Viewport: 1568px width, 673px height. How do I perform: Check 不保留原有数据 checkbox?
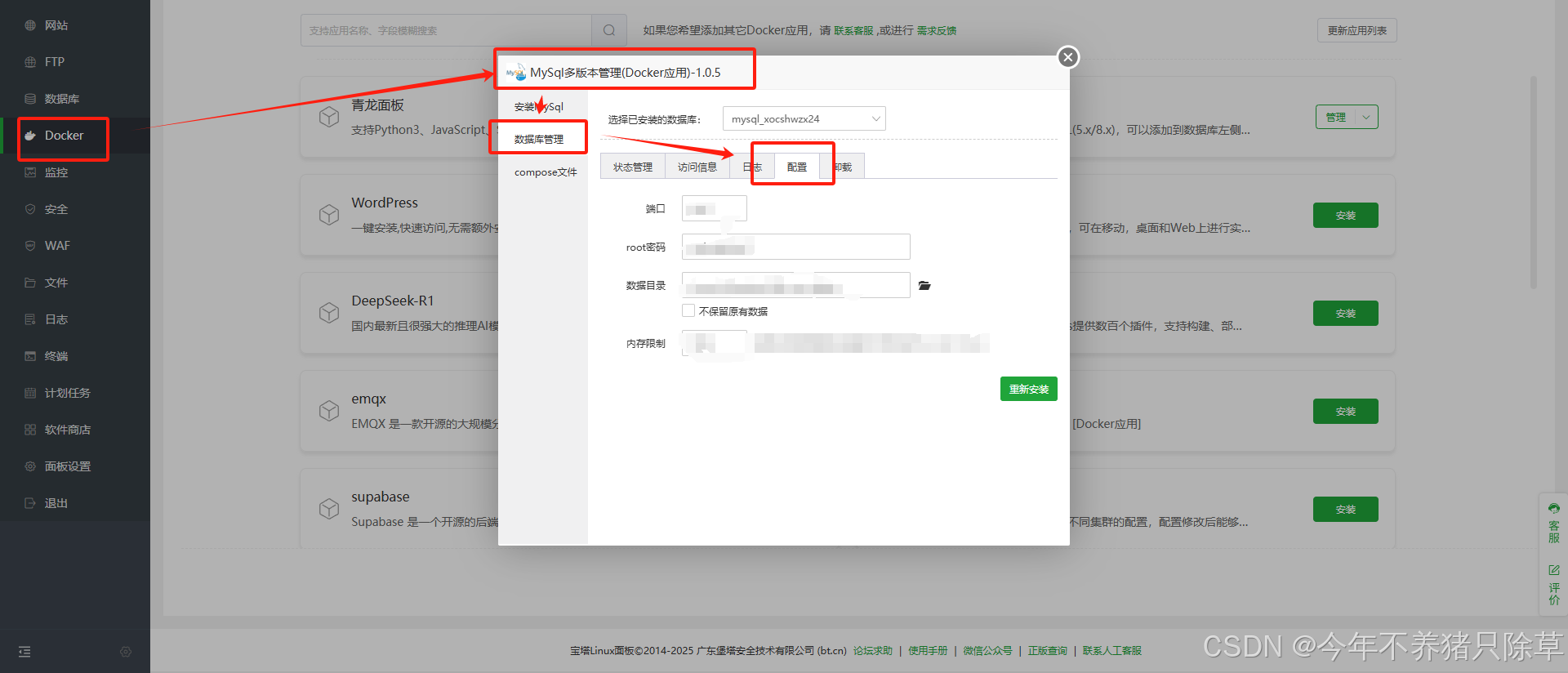pyautogui.click(x=688, y=310)
